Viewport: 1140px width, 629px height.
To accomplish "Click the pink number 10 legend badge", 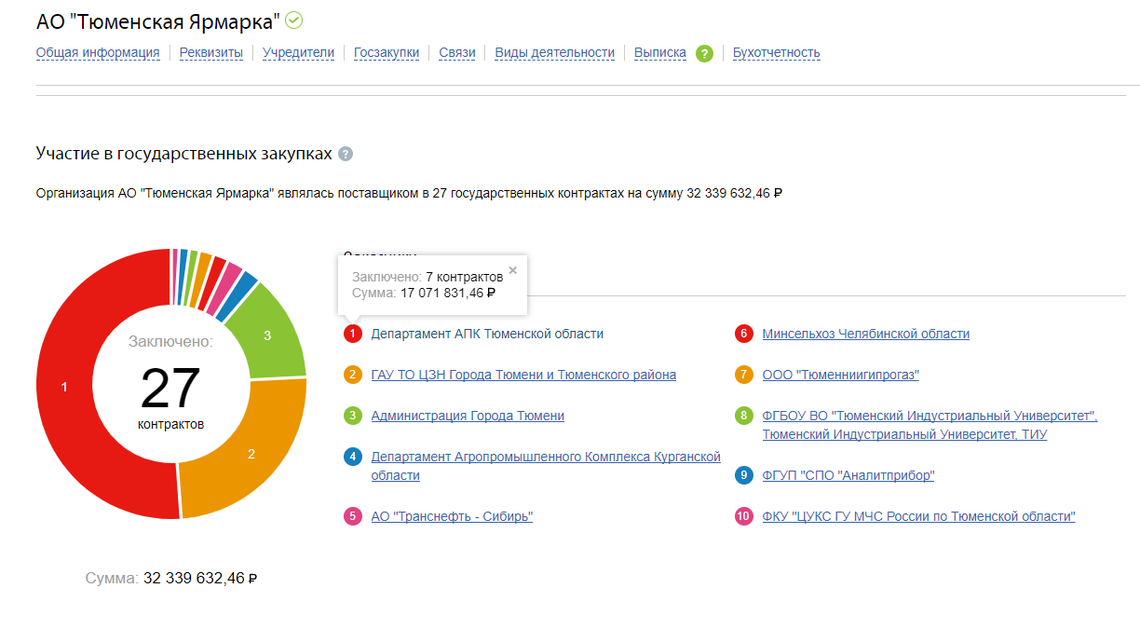I will (744, 516).
